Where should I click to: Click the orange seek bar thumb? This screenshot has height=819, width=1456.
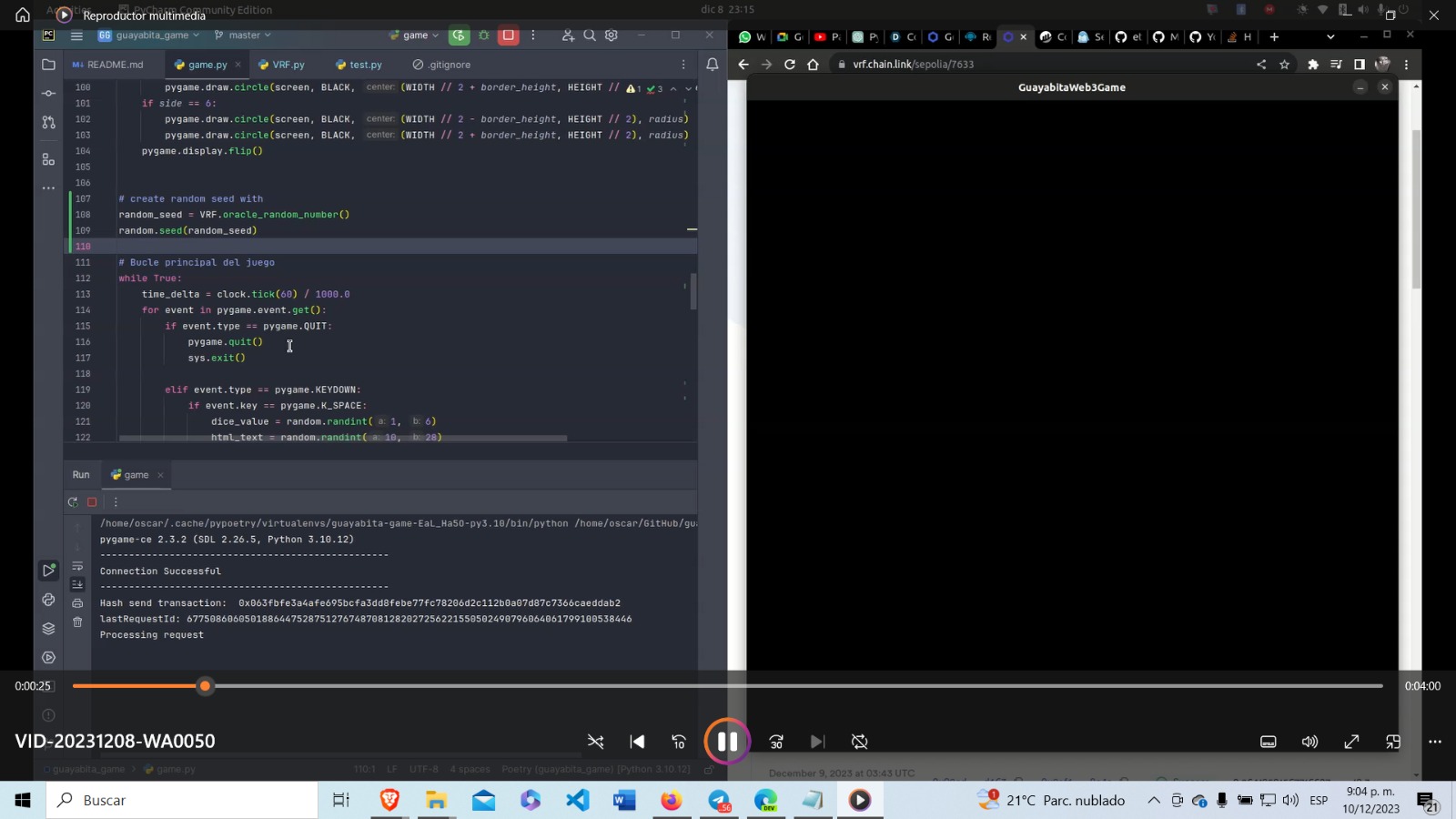click(206, 686)
